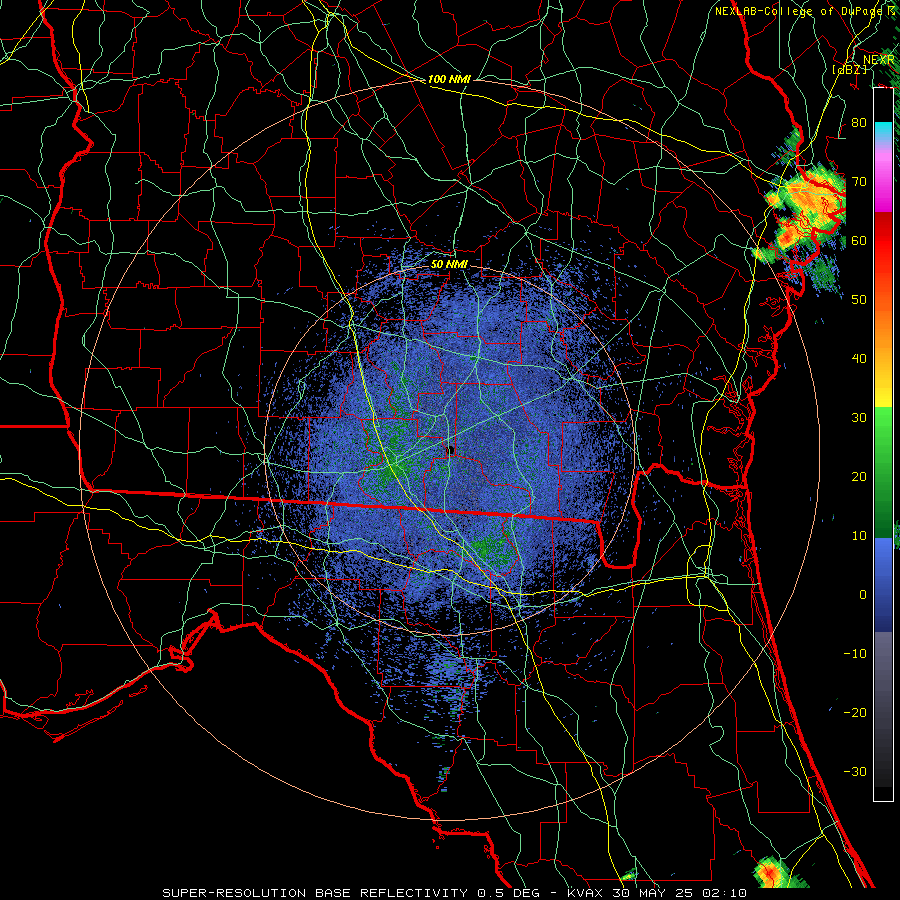This screenshot has width=900, height=900.
Task: Click the 0 value on the color scale
Action: point(863,595)
